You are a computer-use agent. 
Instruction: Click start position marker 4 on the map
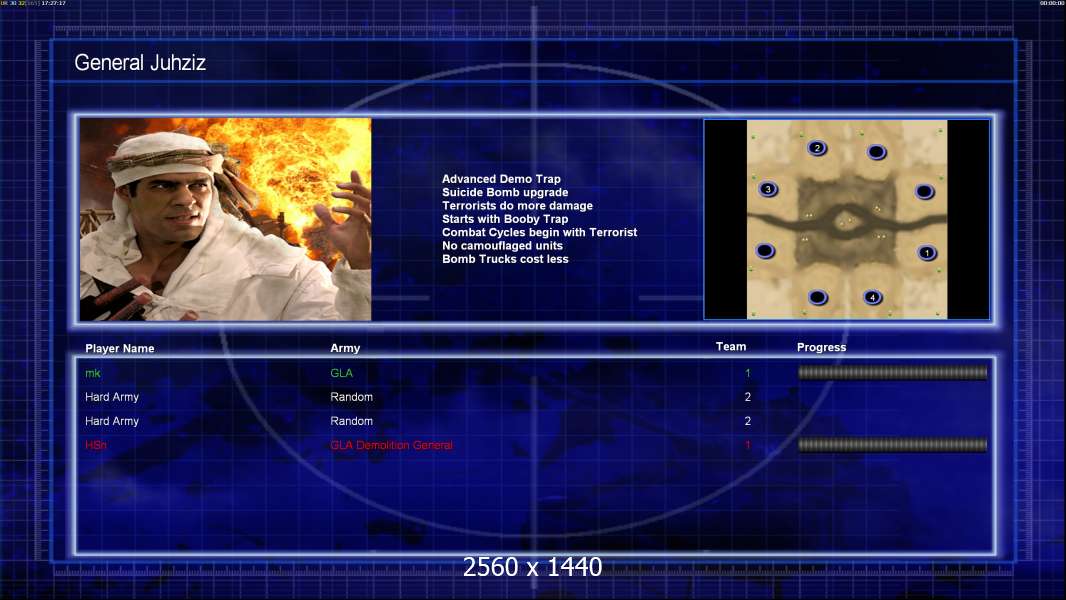[872, 297]
